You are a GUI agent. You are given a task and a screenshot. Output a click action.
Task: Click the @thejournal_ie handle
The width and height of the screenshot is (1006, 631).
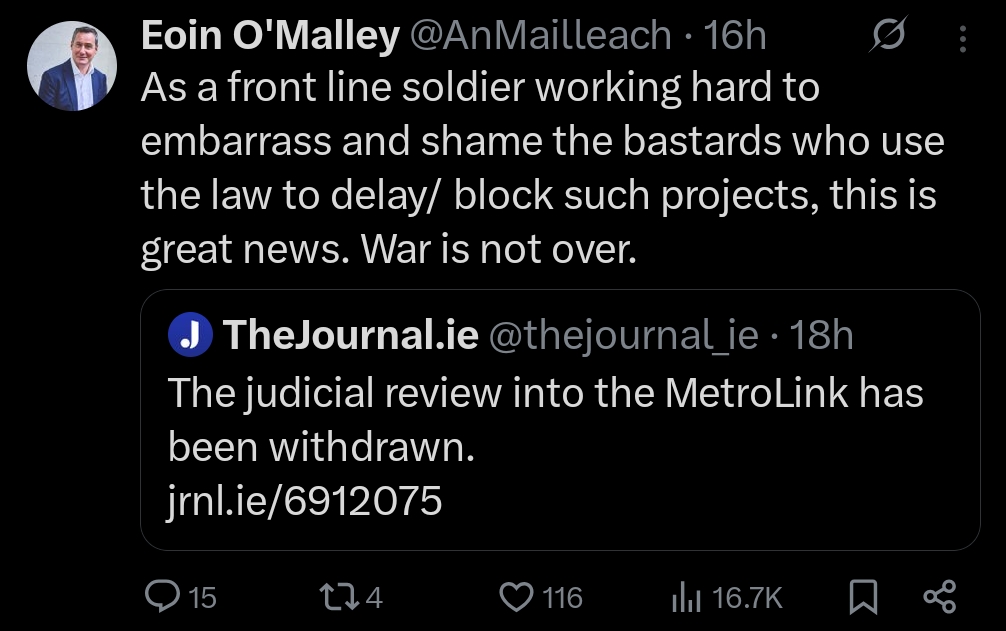pyautogui.click(x=623, y=335)
